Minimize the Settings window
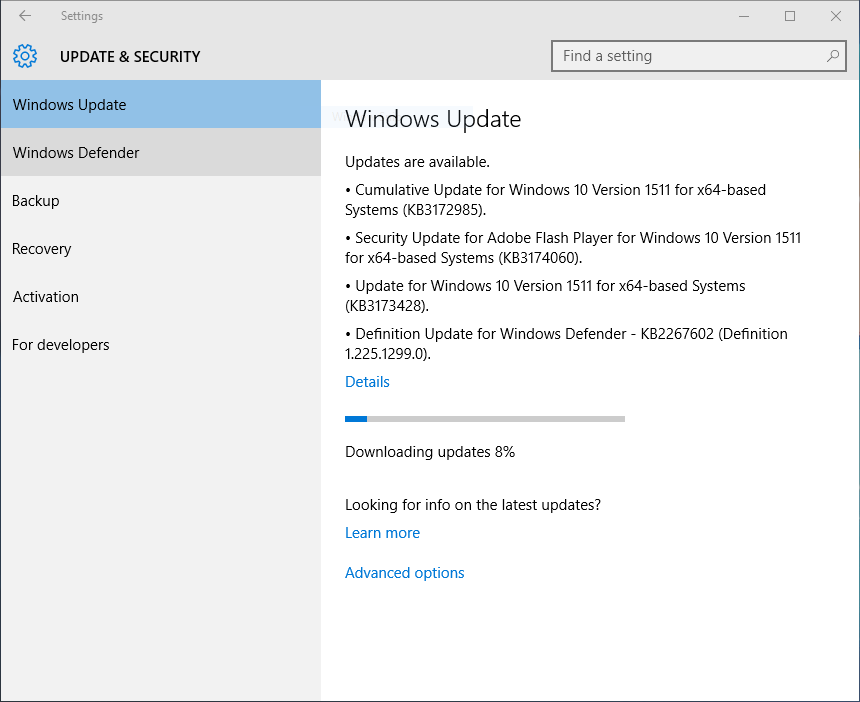Screen dimensions: 860x702 744,16
